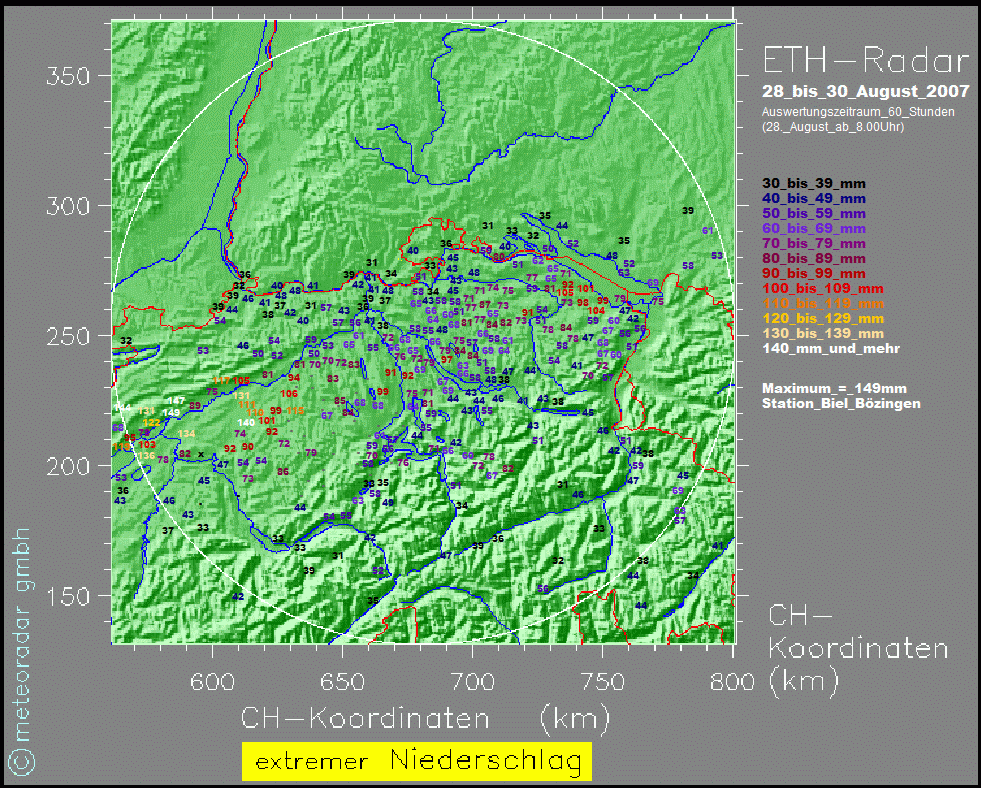Click the yellow 'extremer Niederschlag' banner
The width and height of the screenshot is (981, 788).
[x=417, y=761]
